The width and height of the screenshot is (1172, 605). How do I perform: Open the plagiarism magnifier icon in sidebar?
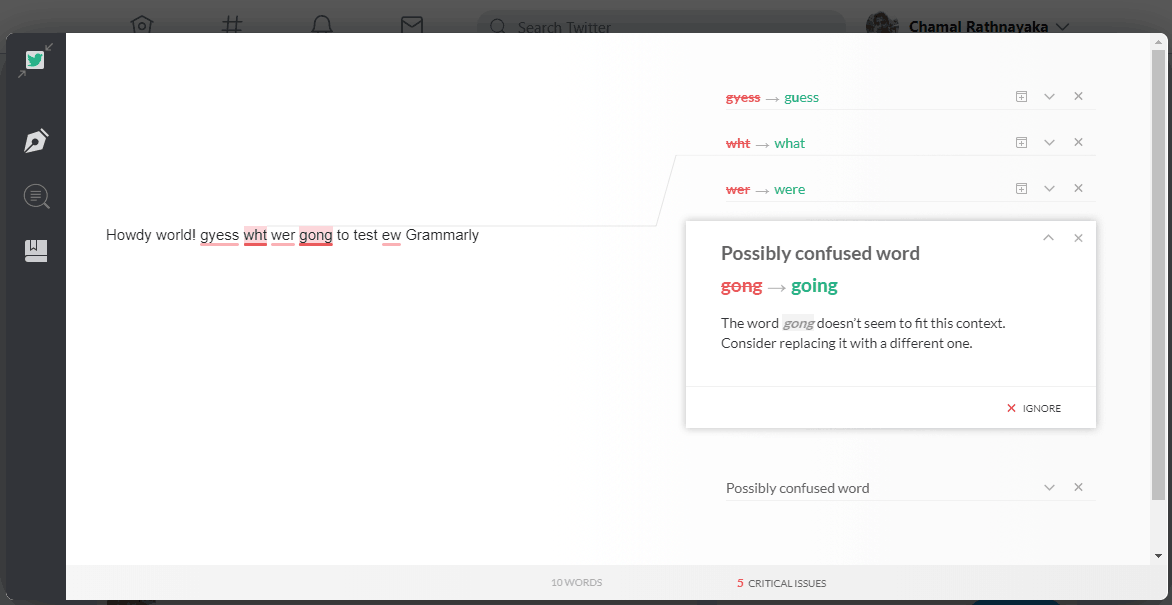pos(37,197)
